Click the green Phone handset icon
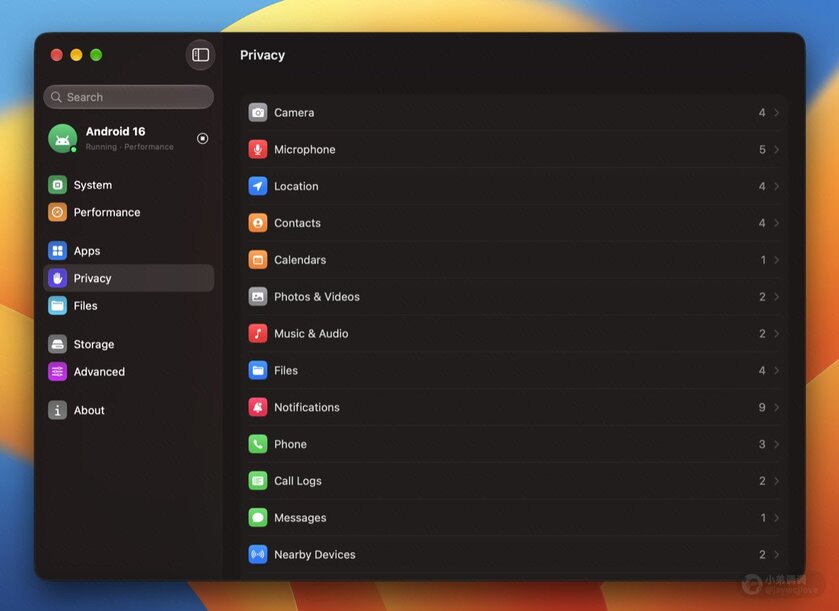Image resolution: width=839 pixels, height=611 pixels. point(258,444)
